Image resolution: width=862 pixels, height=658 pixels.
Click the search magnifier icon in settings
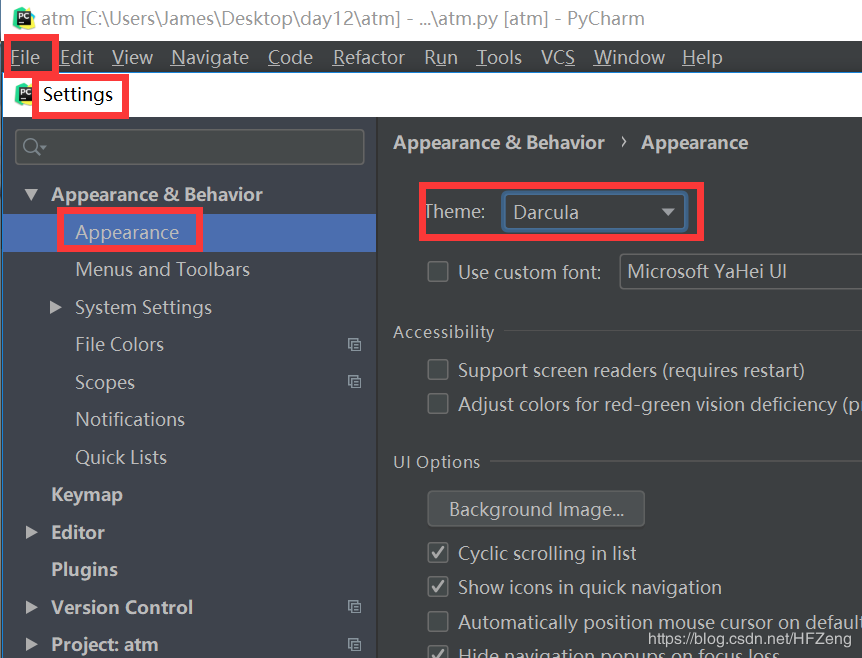pos(32,147)
